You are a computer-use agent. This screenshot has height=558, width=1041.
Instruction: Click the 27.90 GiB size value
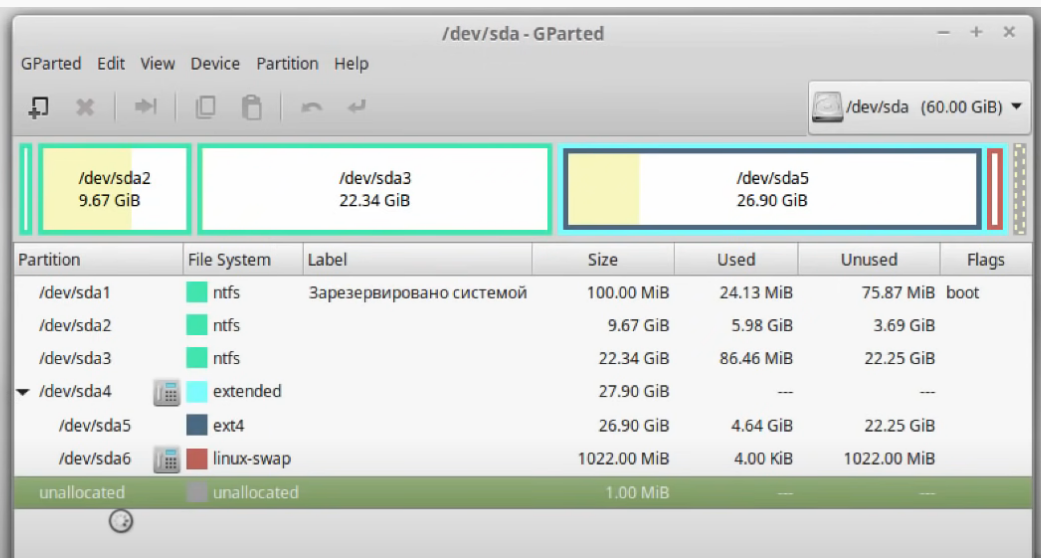point(634,392)
